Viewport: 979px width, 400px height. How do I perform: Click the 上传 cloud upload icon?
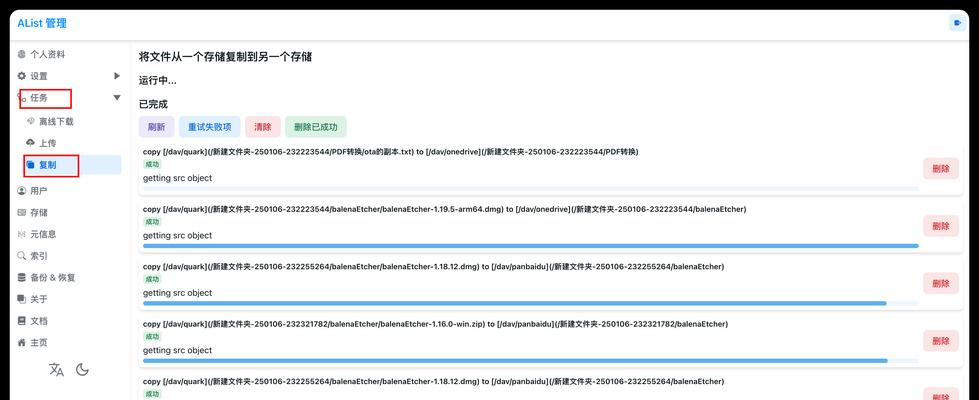tap(31, 143)
